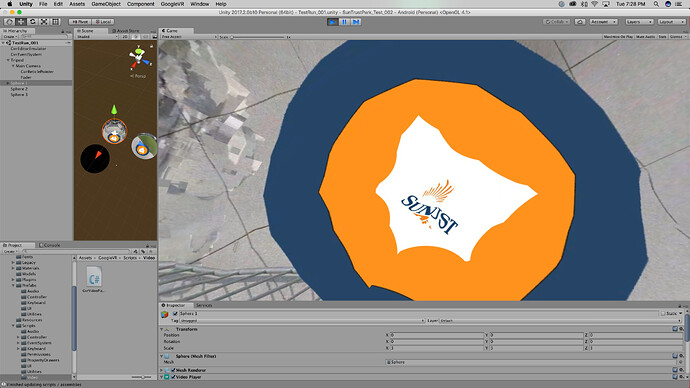The image size is (690, 388).
Task: Select the Rotate tool in toolbar
Action: coord(33,22)
